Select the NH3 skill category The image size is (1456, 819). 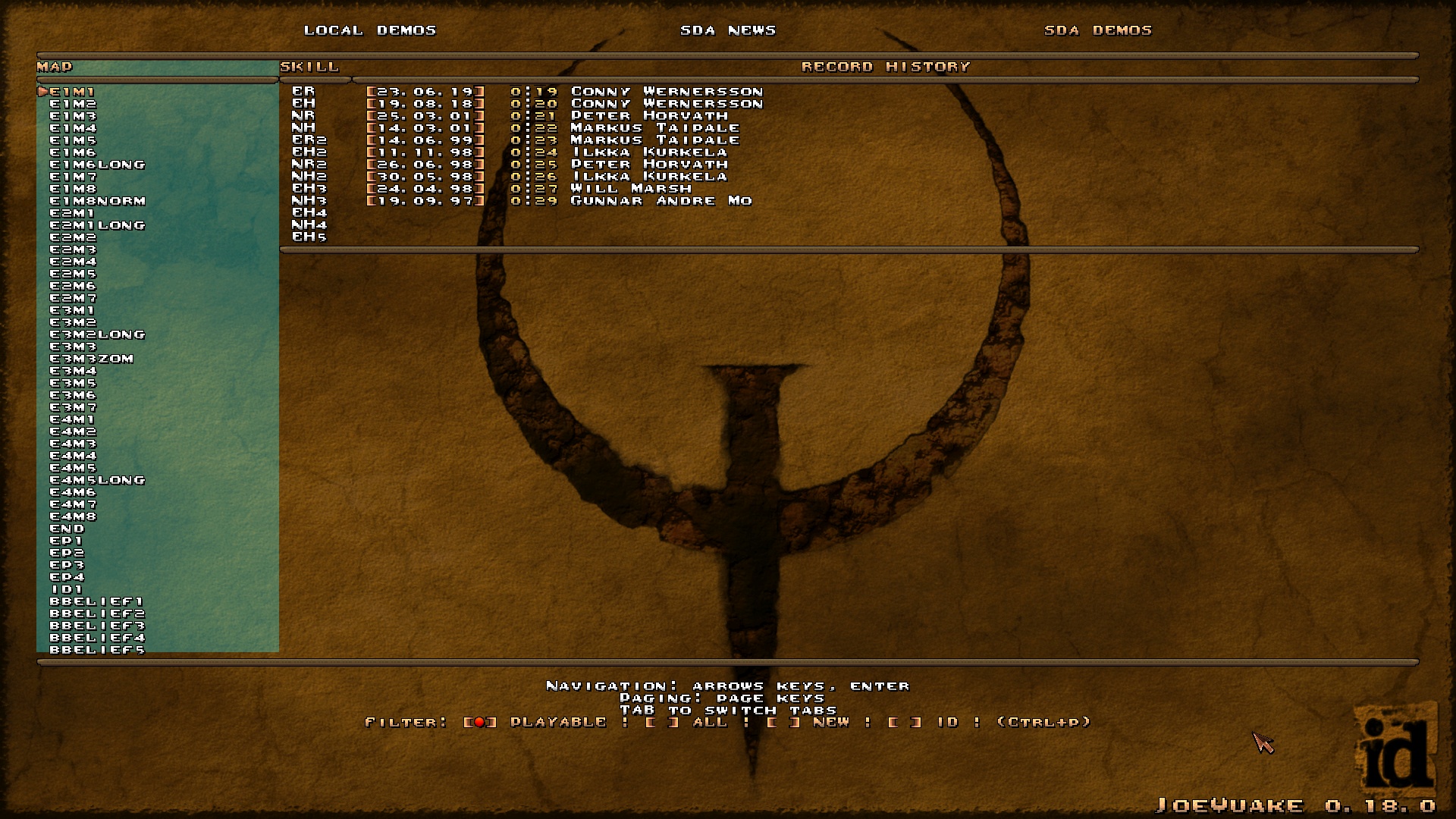(309, 200)
